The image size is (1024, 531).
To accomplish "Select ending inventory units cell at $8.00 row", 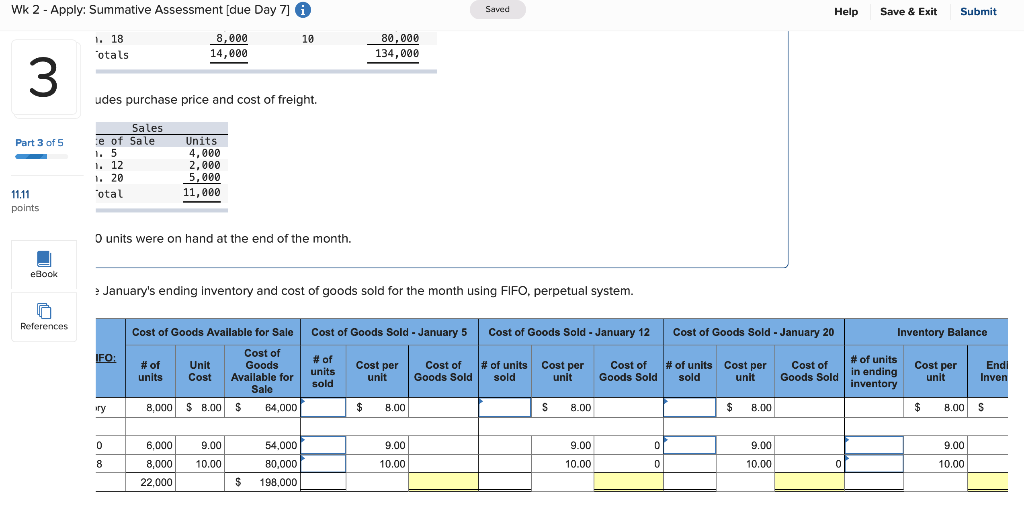I will [x=874, y=408].
